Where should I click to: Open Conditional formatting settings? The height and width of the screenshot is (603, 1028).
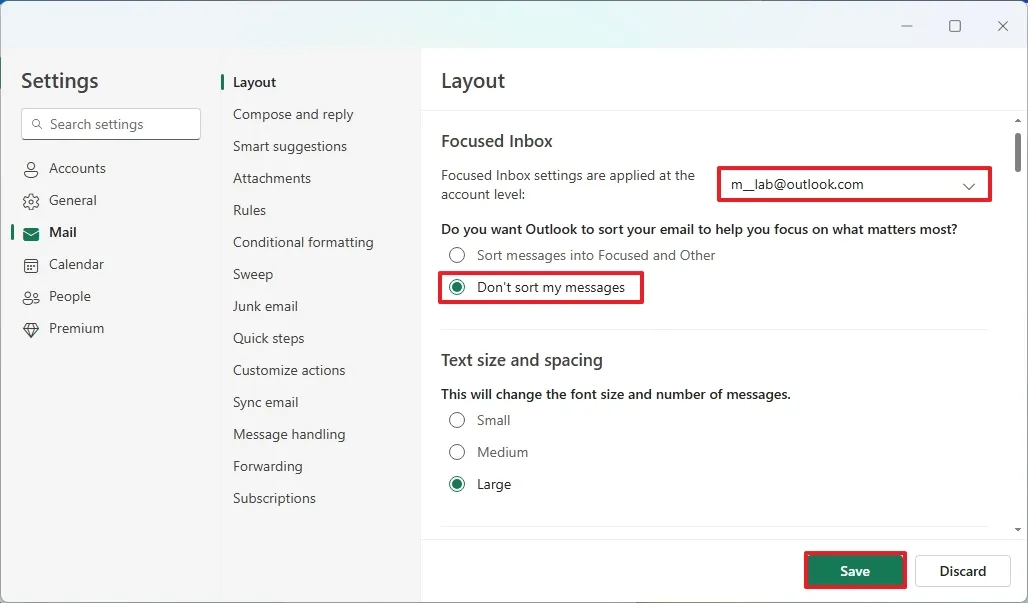tap(303, 242)
